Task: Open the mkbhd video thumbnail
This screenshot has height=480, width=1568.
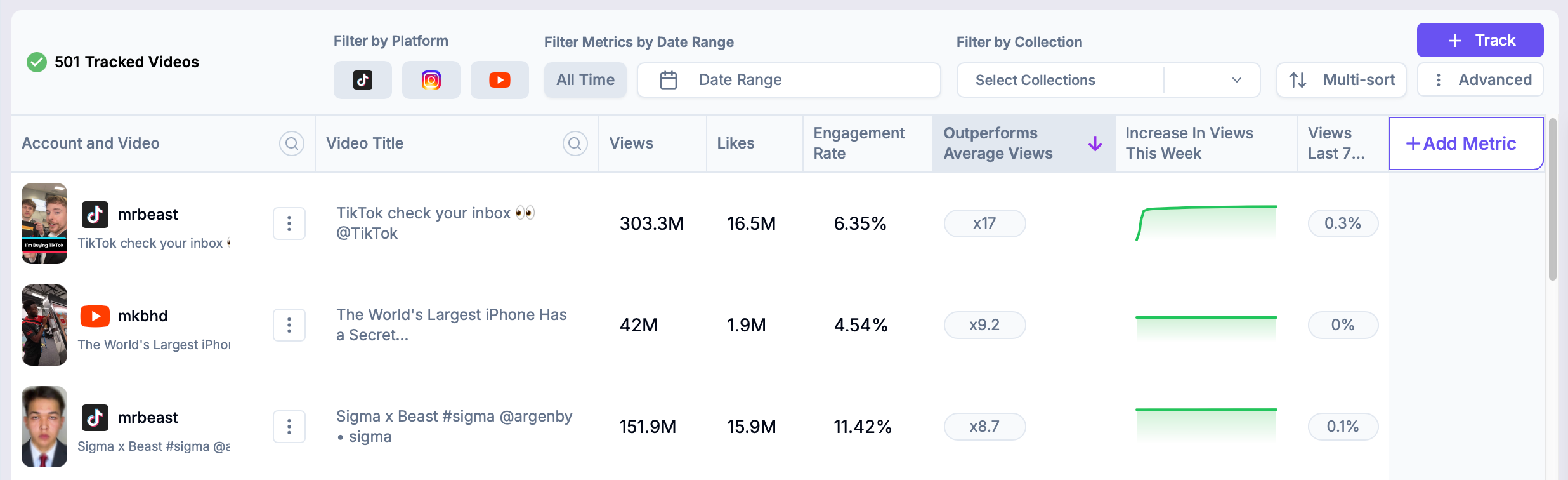Action: click(x=44, y=325)
